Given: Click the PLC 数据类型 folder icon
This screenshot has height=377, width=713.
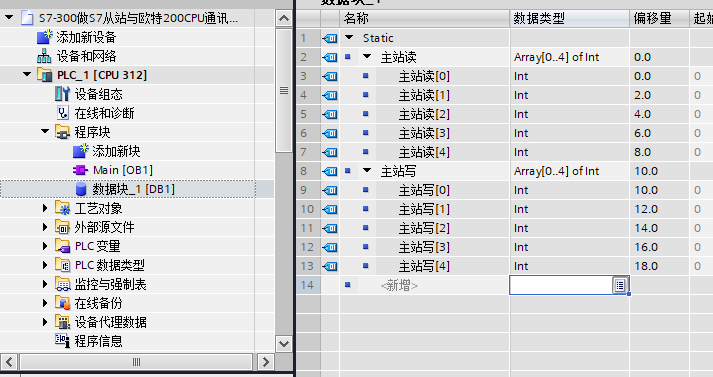Looking at the screenshot, I should click(x=62, y=265).
